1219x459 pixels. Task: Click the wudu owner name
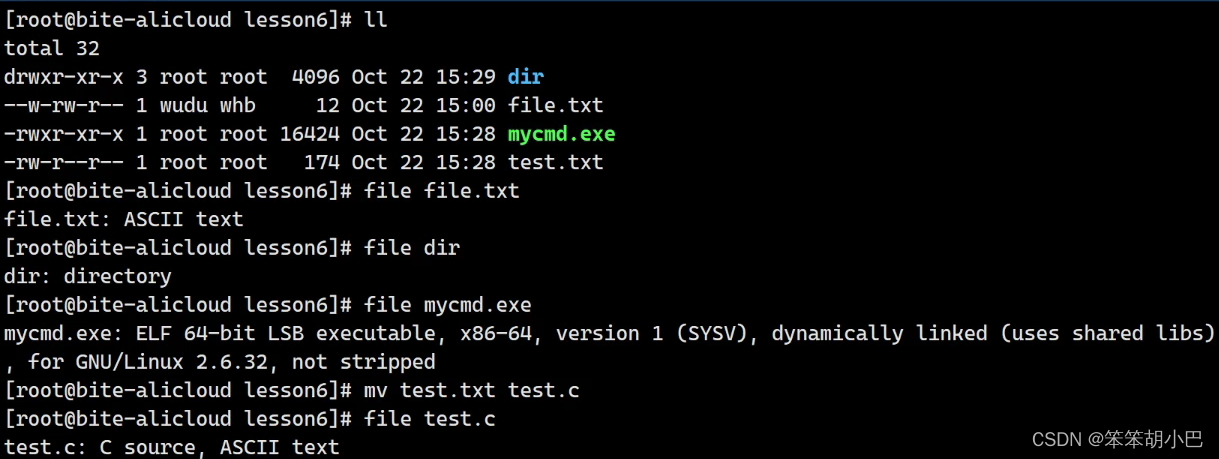click(184, 105)
